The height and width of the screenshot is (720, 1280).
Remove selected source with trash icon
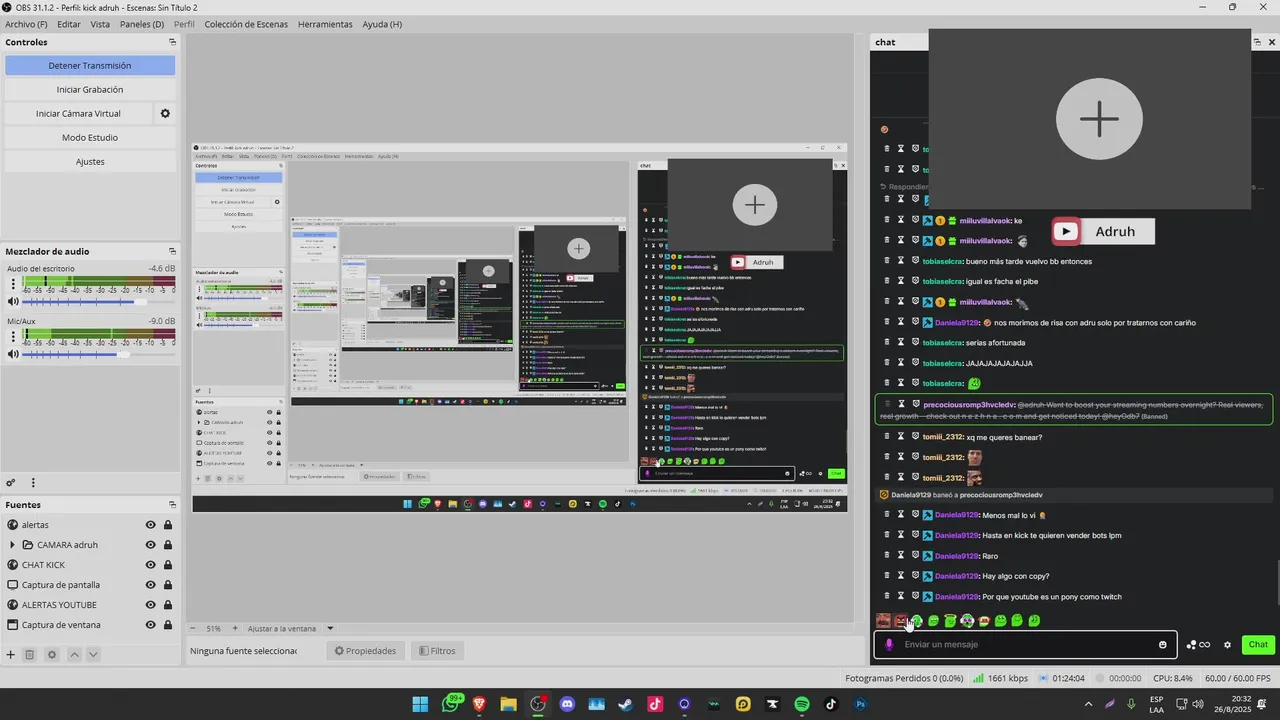tap(29, 654)
